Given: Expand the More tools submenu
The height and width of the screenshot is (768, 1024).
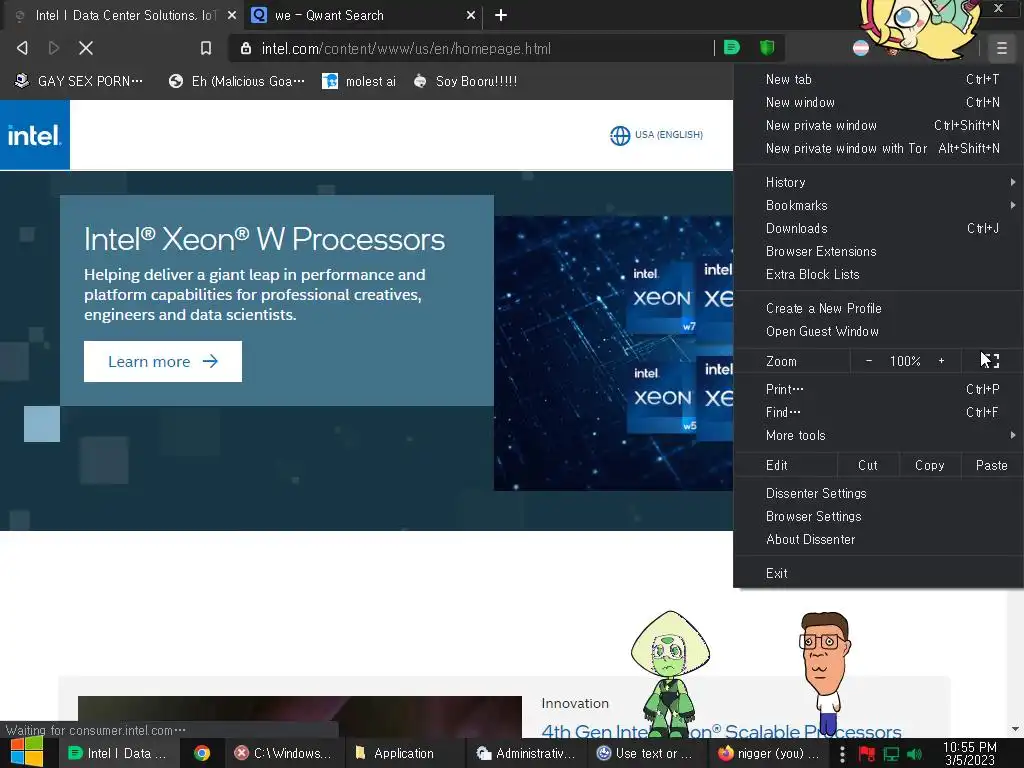Looking at the screenshot, I should 879,436.
